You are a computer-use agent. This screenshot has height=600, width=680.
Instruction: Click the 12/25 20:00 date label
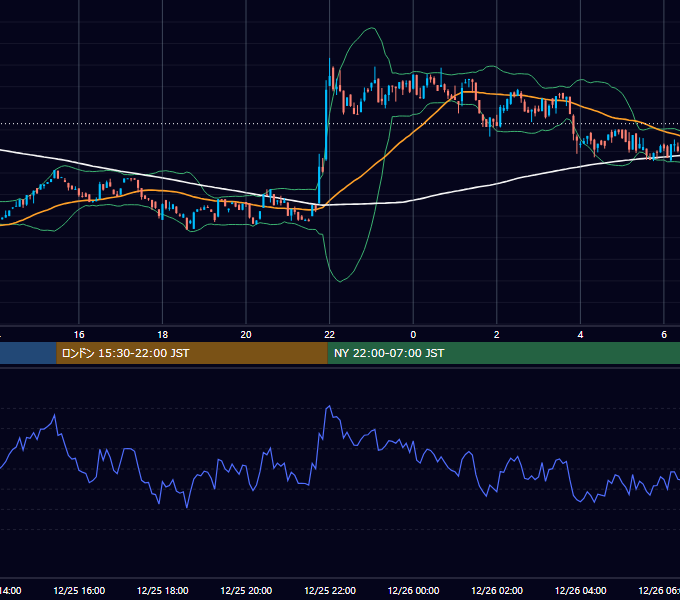(246, 591)
